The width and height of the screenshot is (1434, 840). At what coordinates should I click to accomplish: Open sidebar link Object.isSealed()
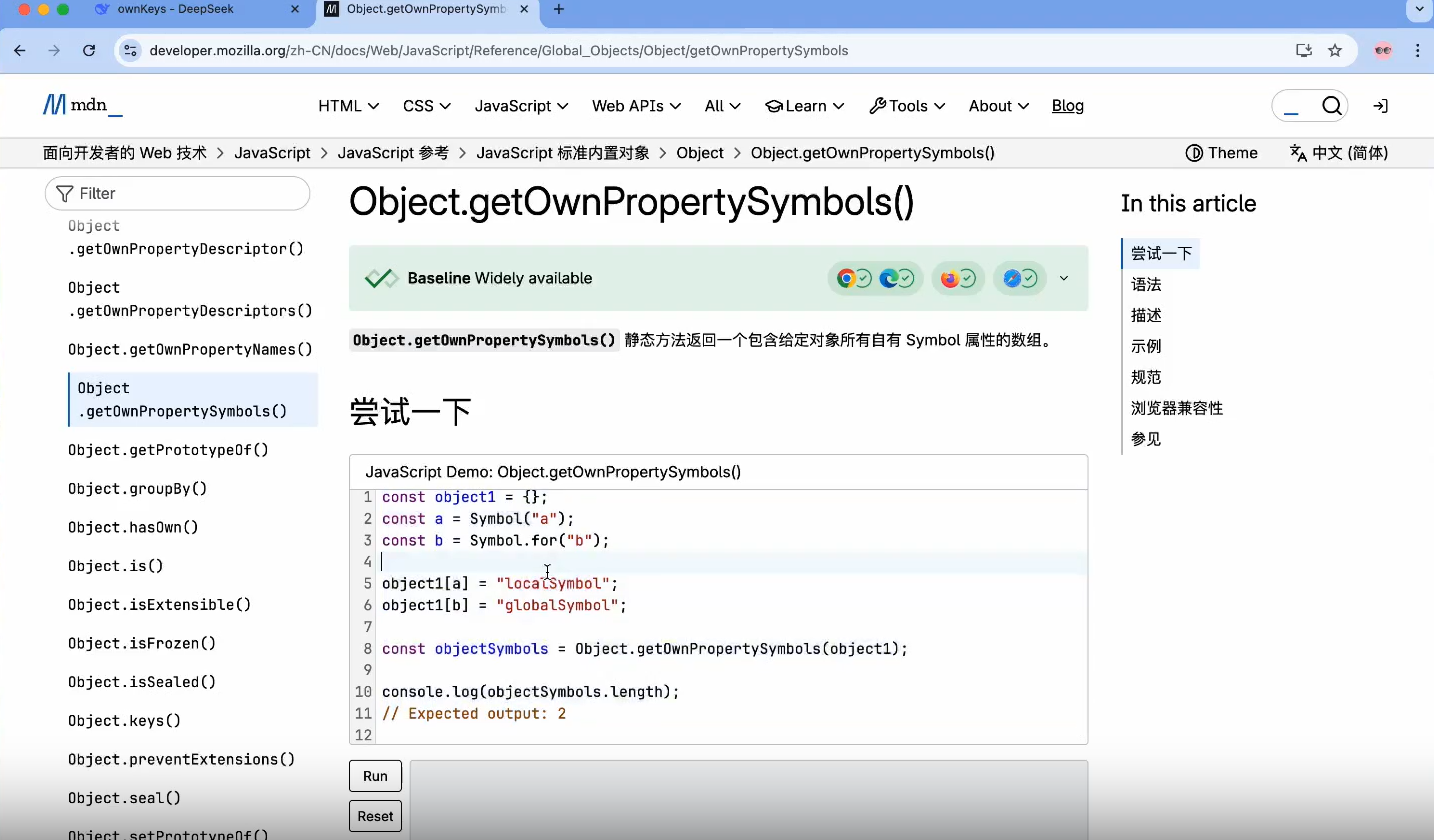(142, 682)
